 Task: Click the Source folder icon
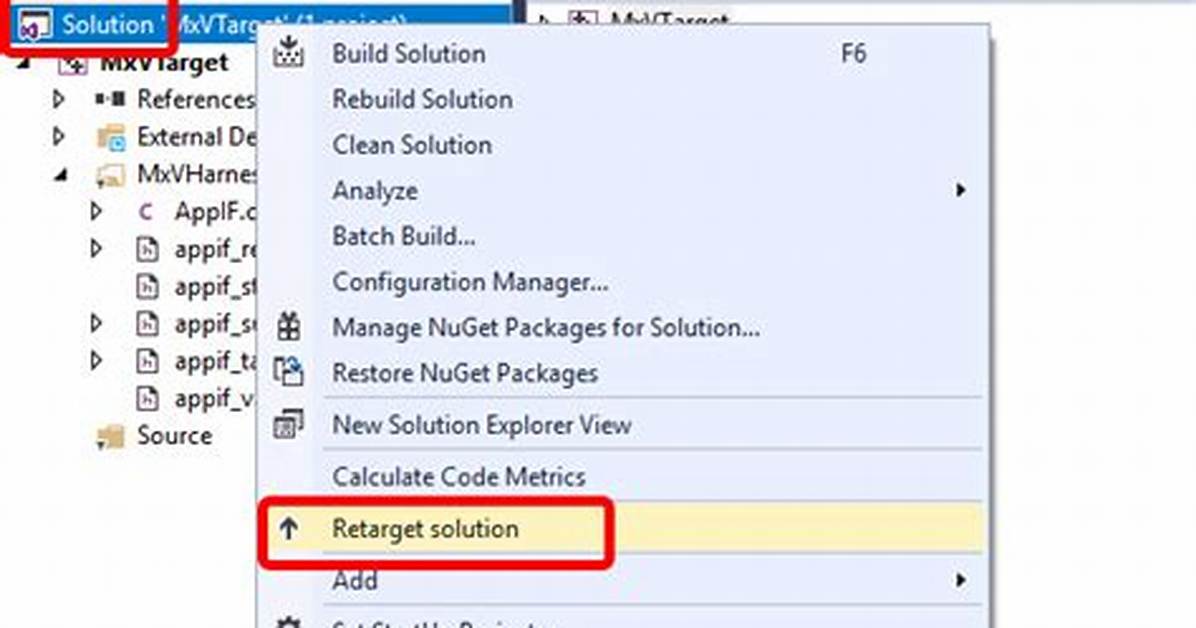[110, 436]
